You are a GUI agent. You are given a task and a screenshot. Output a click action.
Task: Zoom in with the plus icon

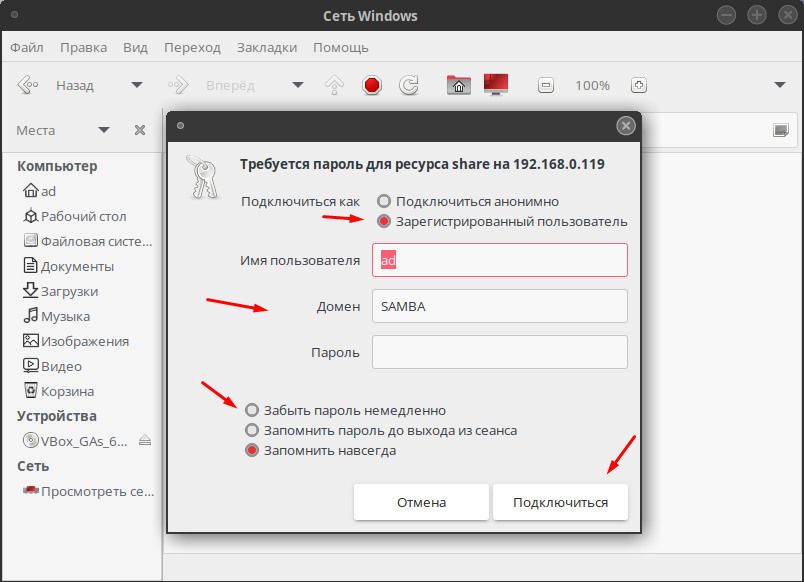(x=638, y=85)
